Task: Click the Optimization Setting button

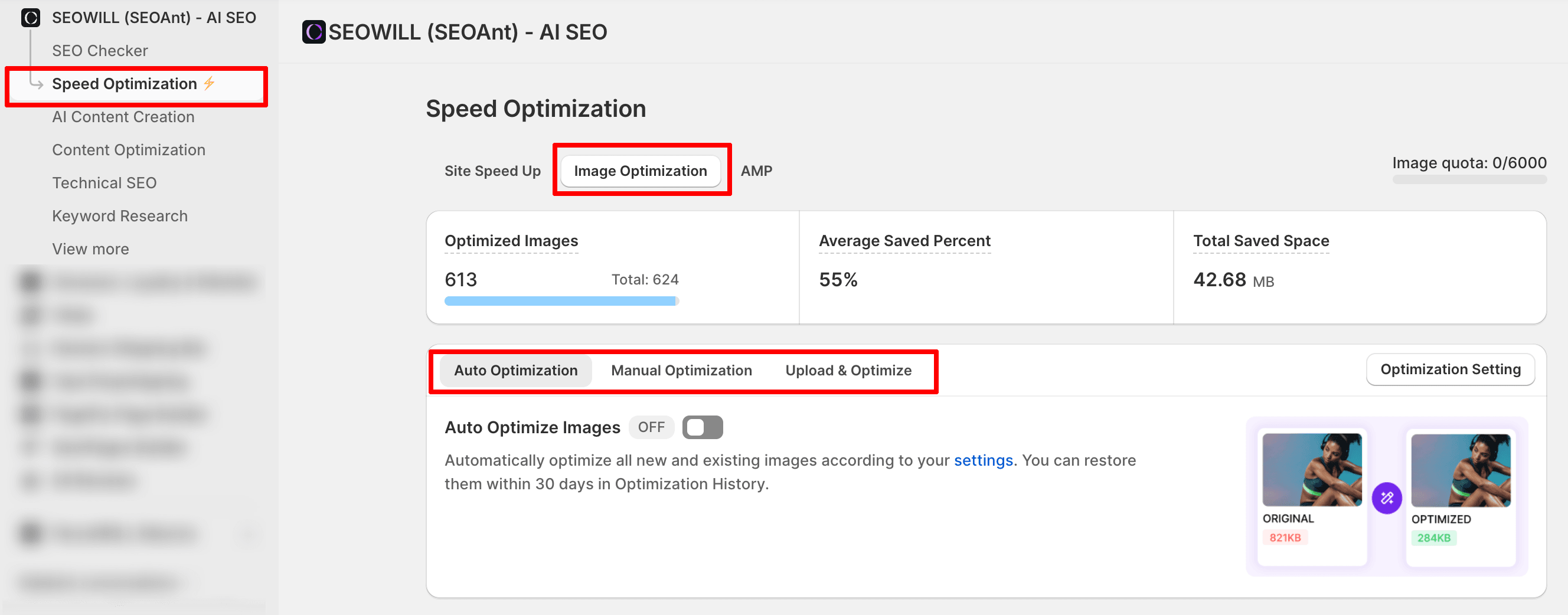Action: (x=1449, y=369)
